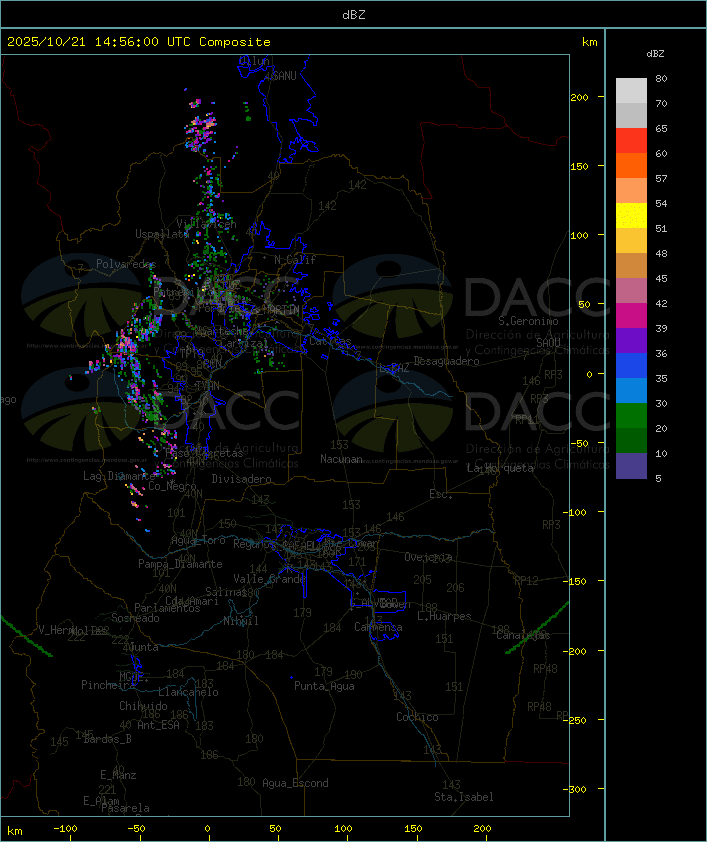The height and width of the screenshot is (842, 707).
Task: Select the 'N_Calif' location label
Action: (x=295, y=260)
